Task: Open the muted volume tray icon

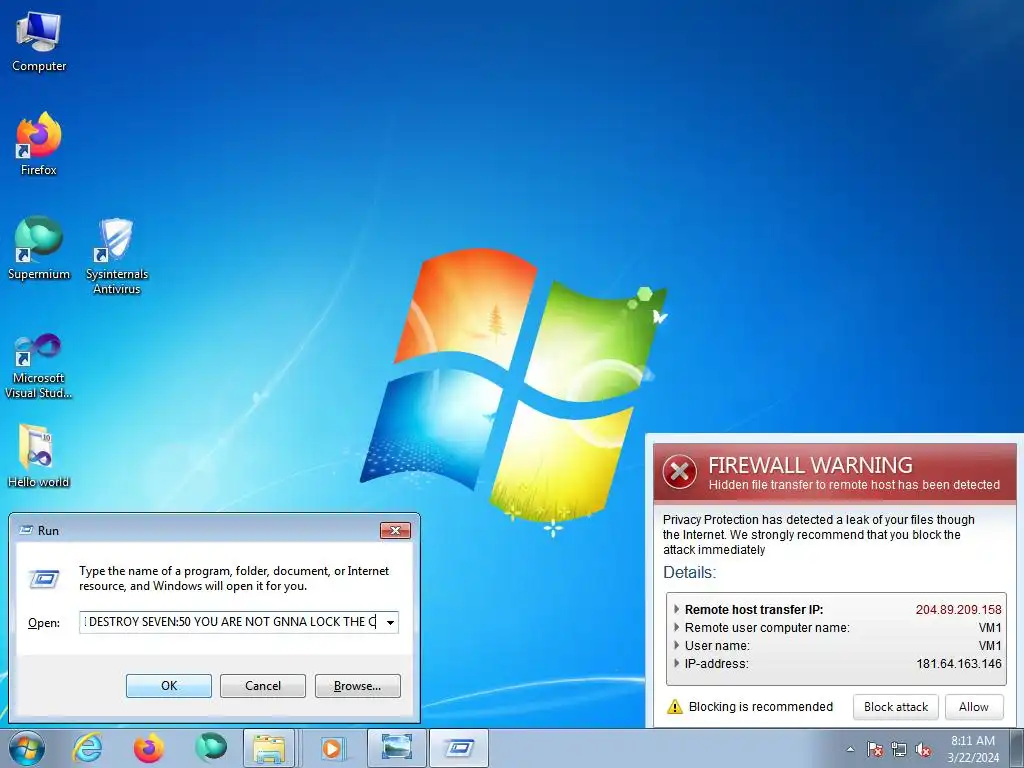Action: click(x=923, y=750)
